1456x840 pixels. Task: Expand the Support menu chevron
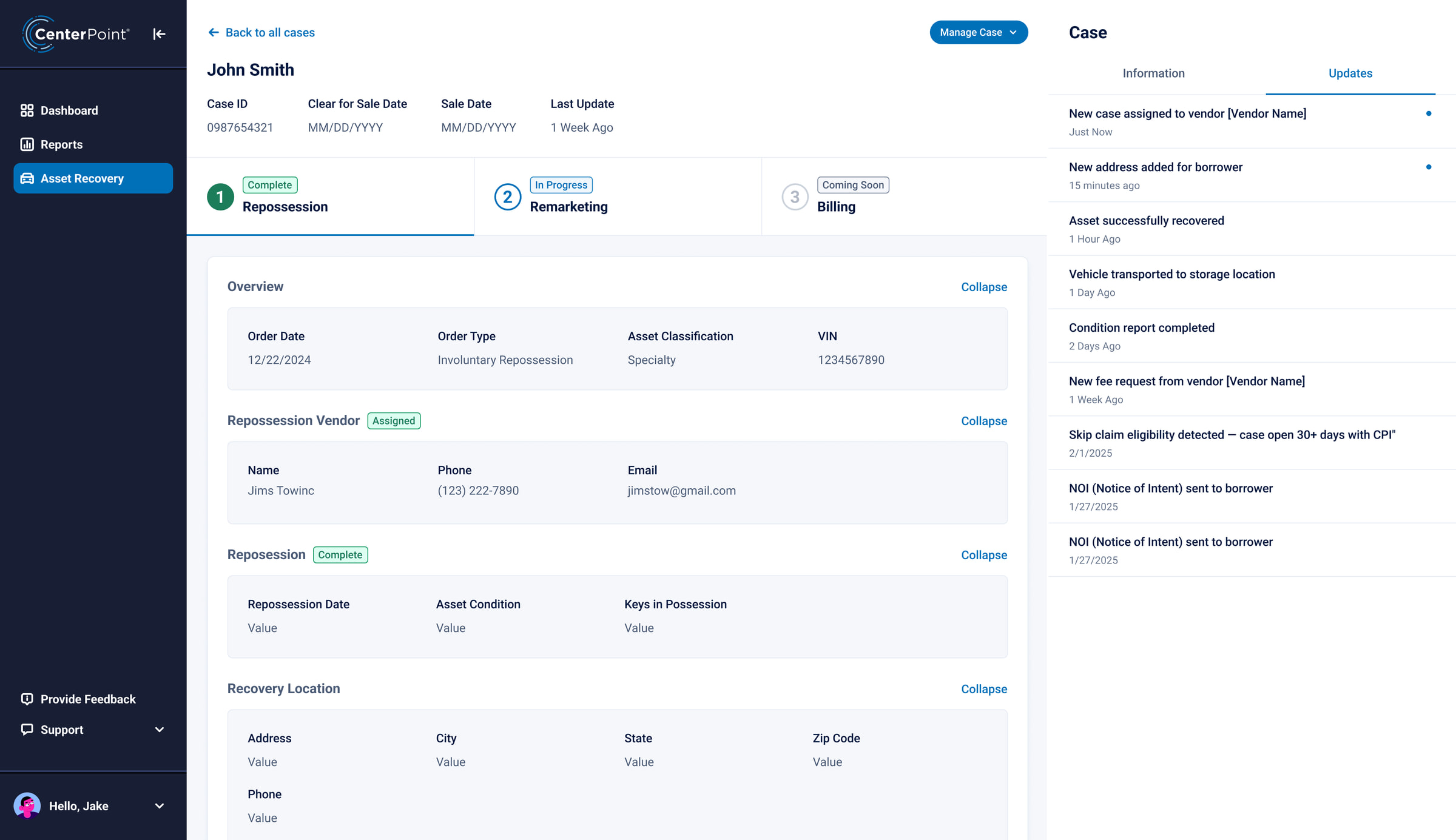click(160, 730)
